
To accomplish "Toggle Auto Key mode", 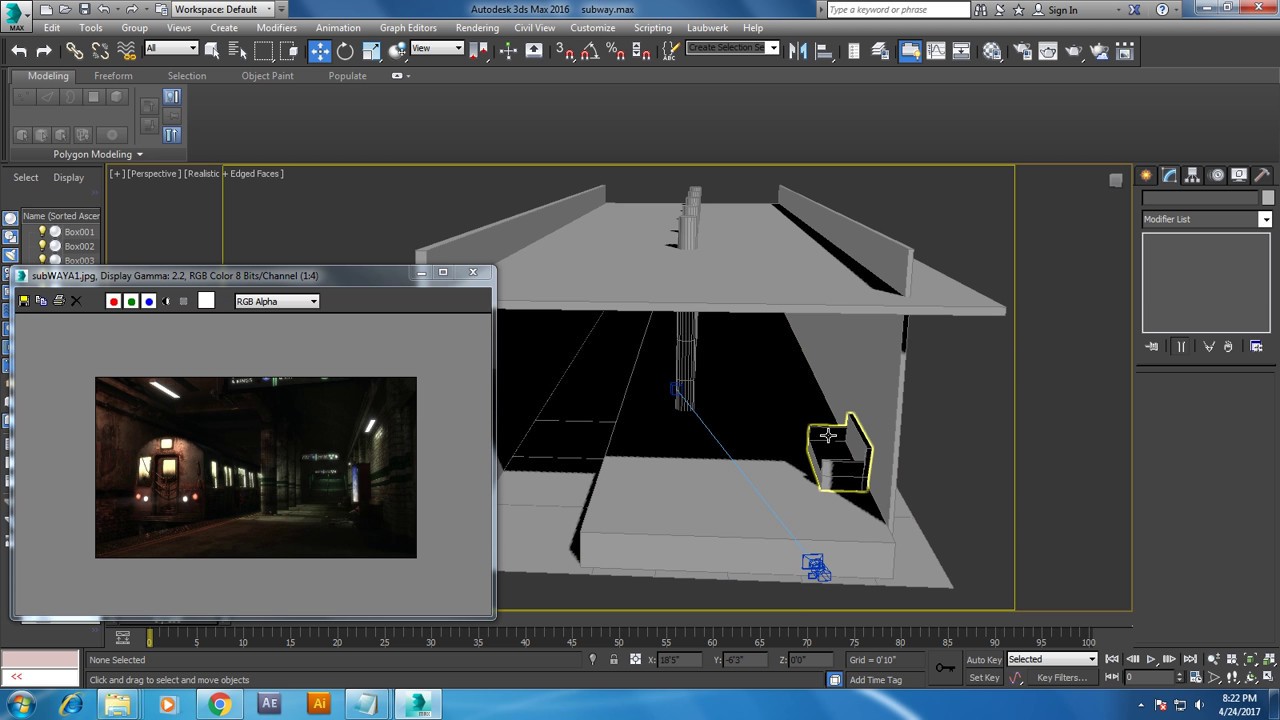I will (x=984, y=660).
